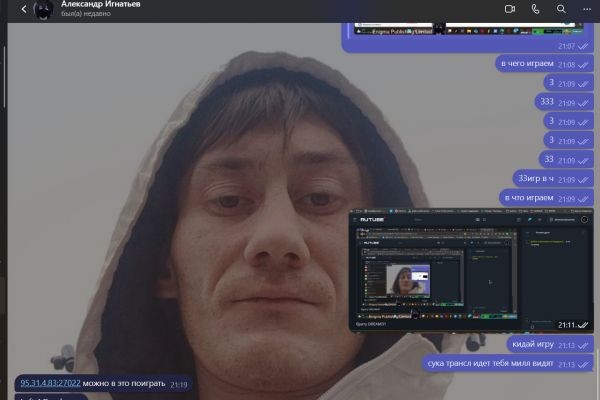This screenshot has width=600, height=400.
Task: Open the screenshot image sent at 21:11
Action: 470,270
